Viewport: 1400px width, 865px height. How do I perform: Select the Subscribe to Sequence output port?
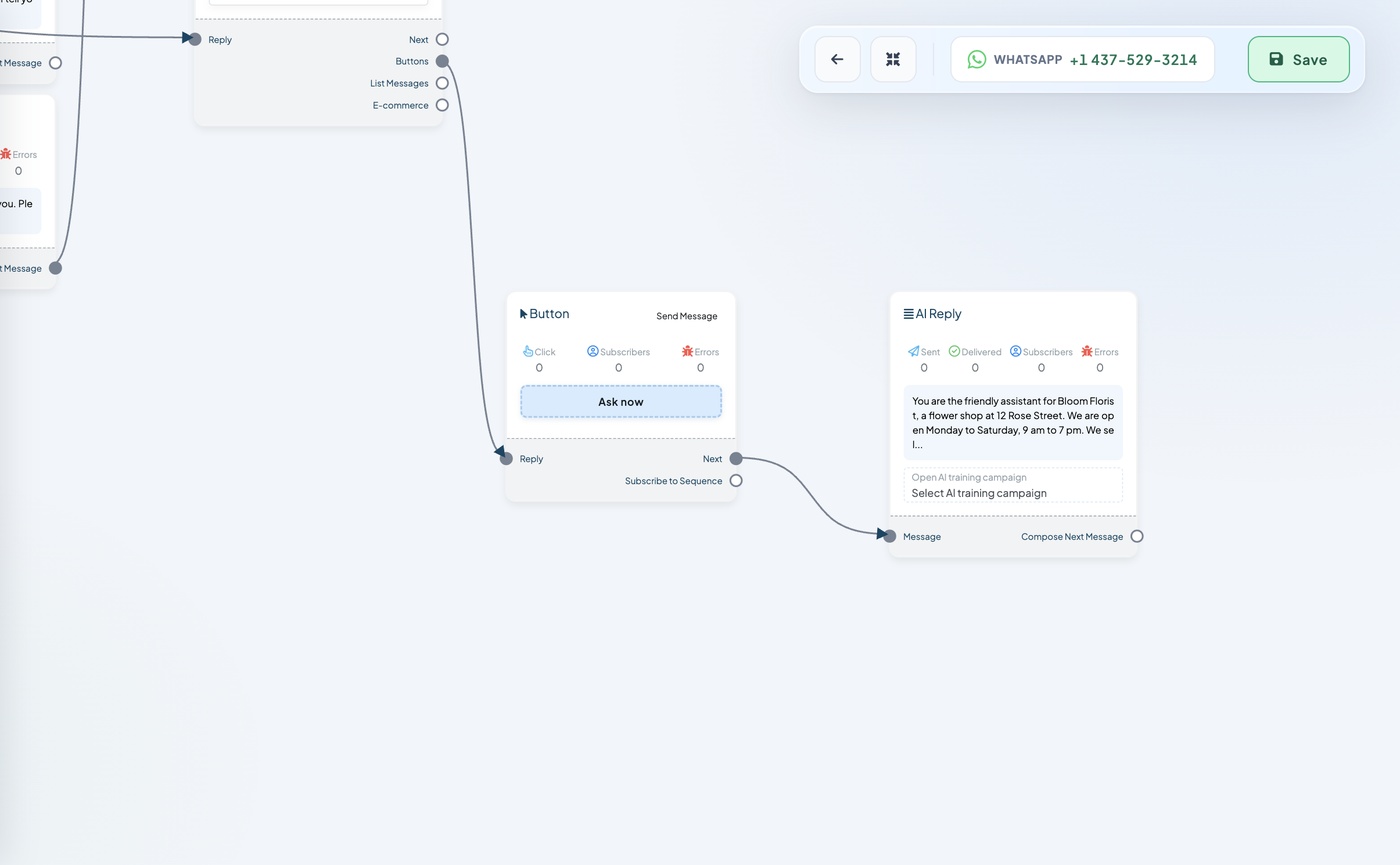(736, 481)
